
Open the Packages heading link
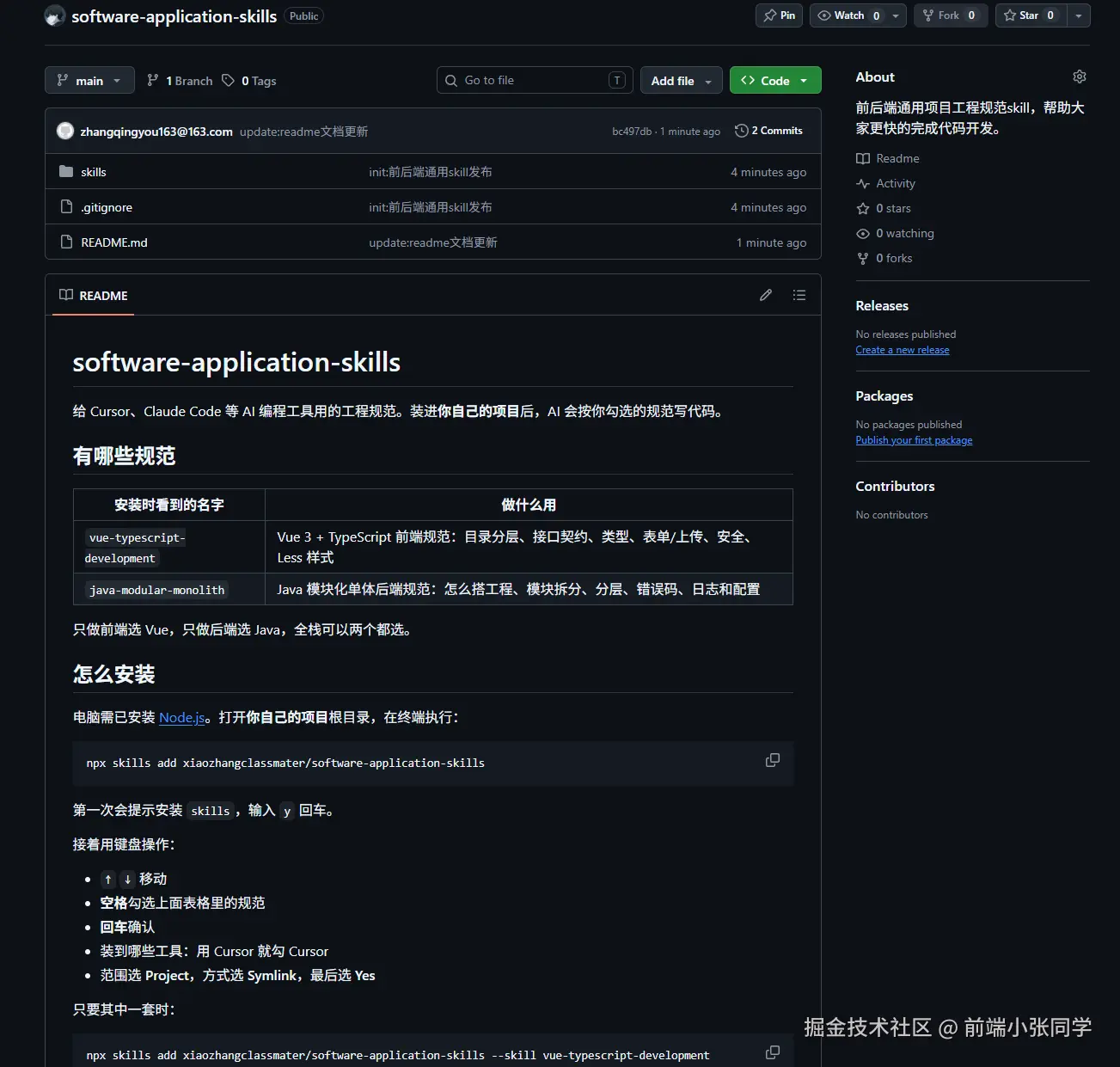(x=884, y=396)
